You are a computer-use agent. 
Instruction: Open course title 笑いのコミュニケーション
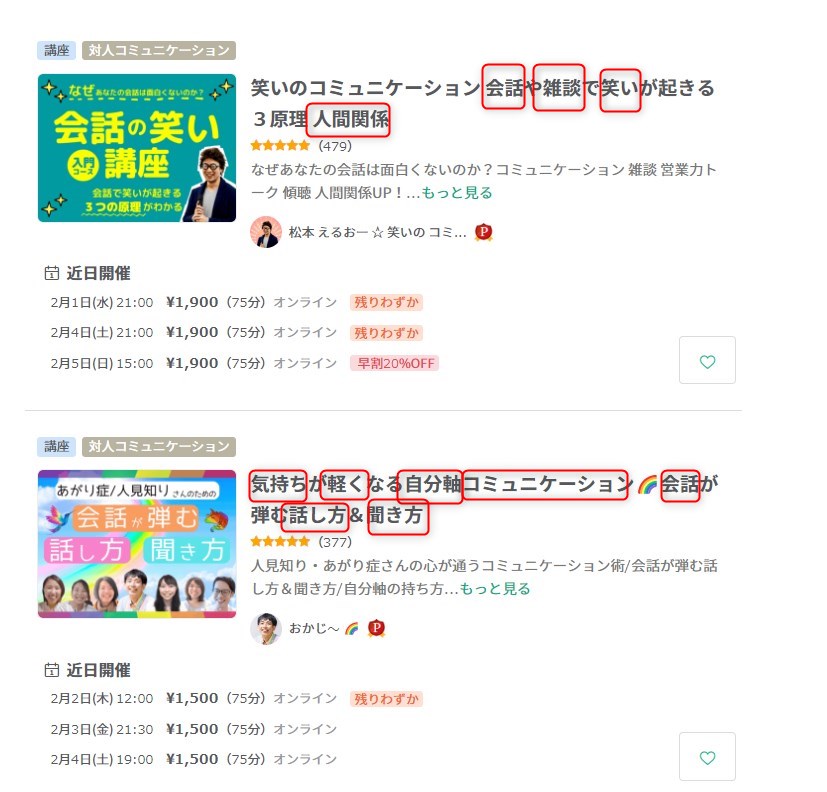482,103
